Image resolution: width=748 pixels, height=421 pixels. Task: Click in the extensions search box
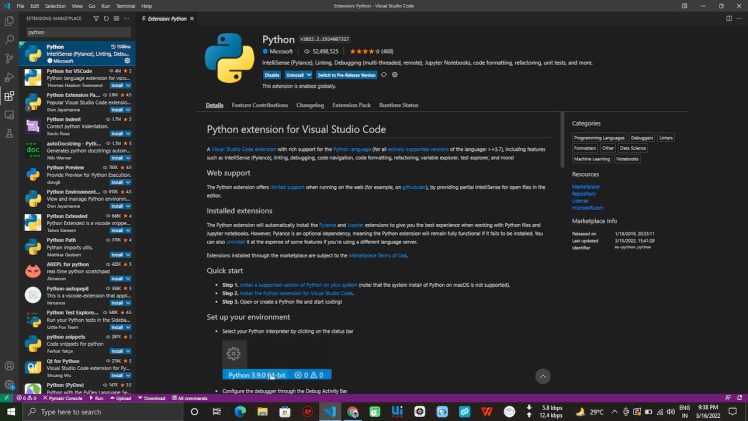pos(70,32)
